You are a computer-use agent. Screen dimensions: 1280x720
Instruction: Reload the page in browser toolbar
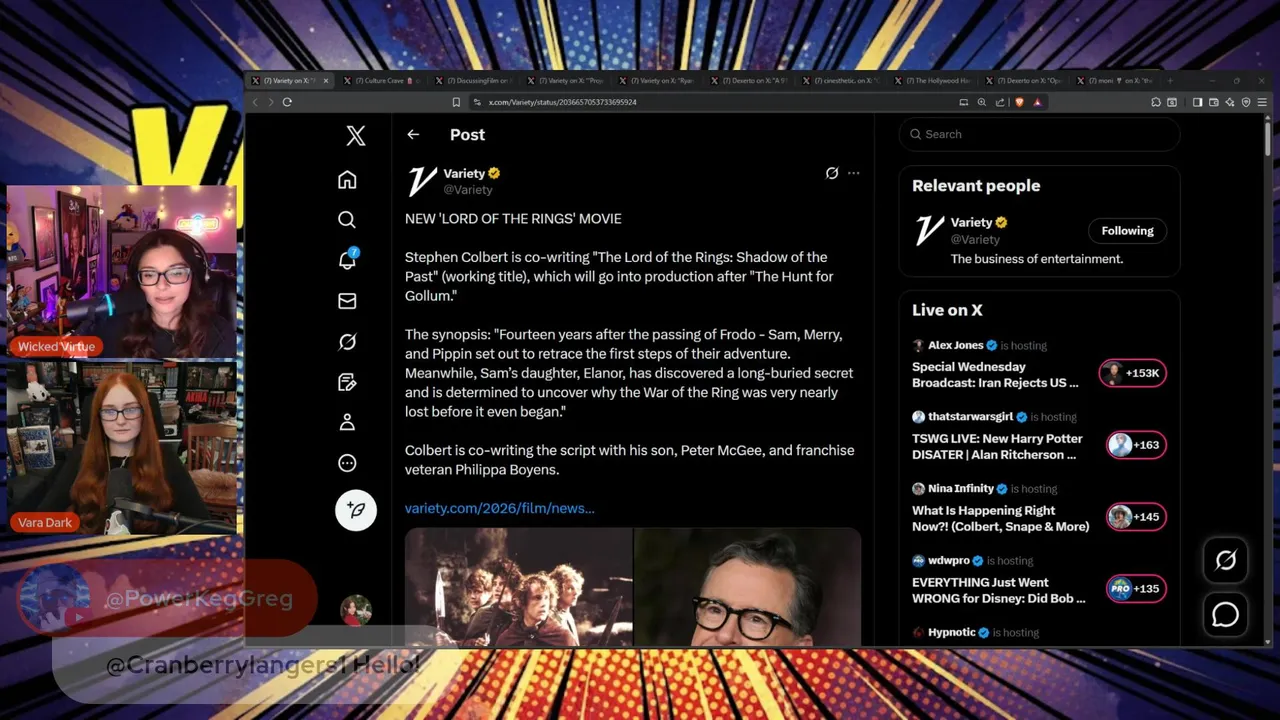click(287, 102)
